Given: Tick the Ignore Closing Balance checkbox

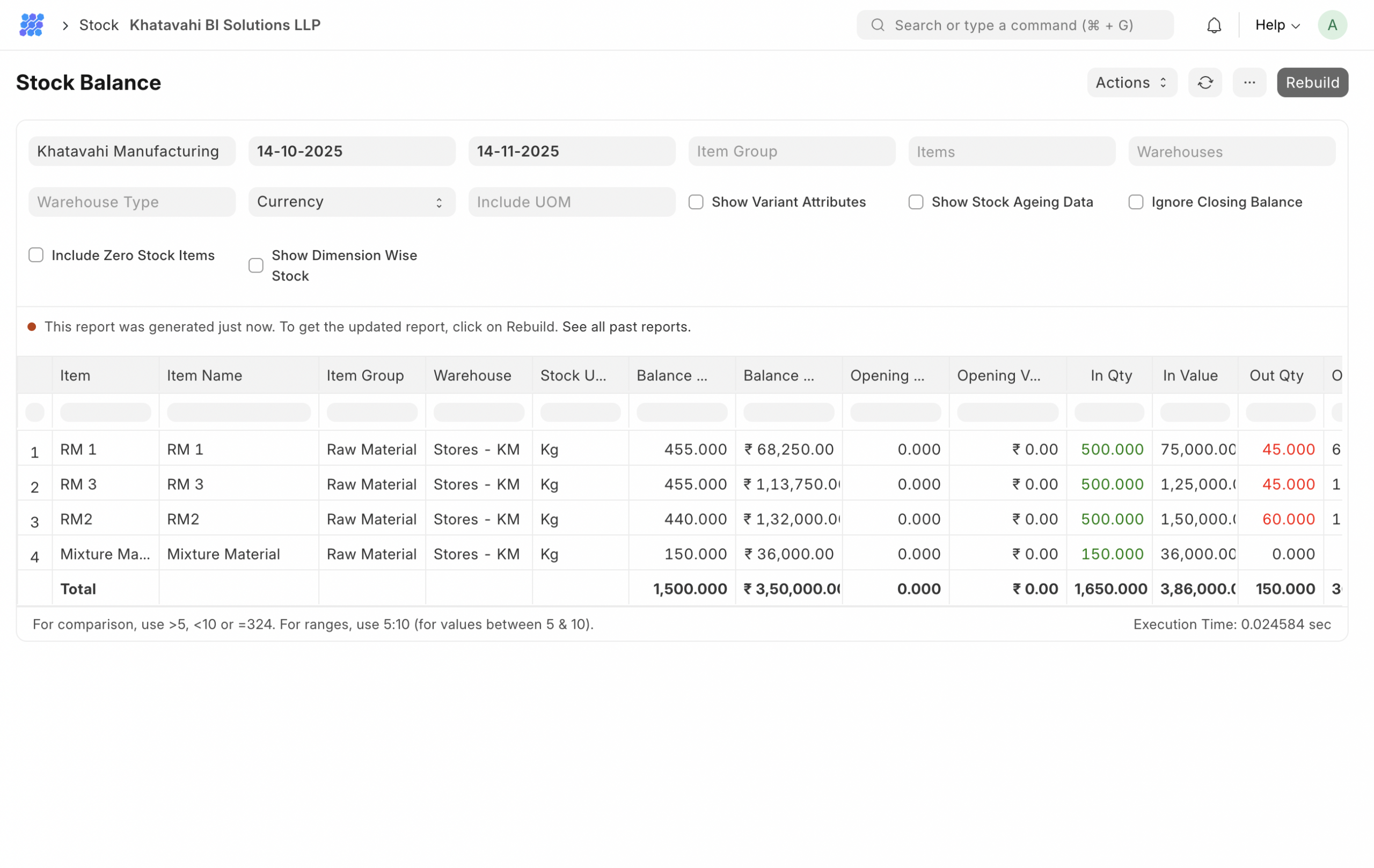Looking at the screenshot, I should 1136,202.
